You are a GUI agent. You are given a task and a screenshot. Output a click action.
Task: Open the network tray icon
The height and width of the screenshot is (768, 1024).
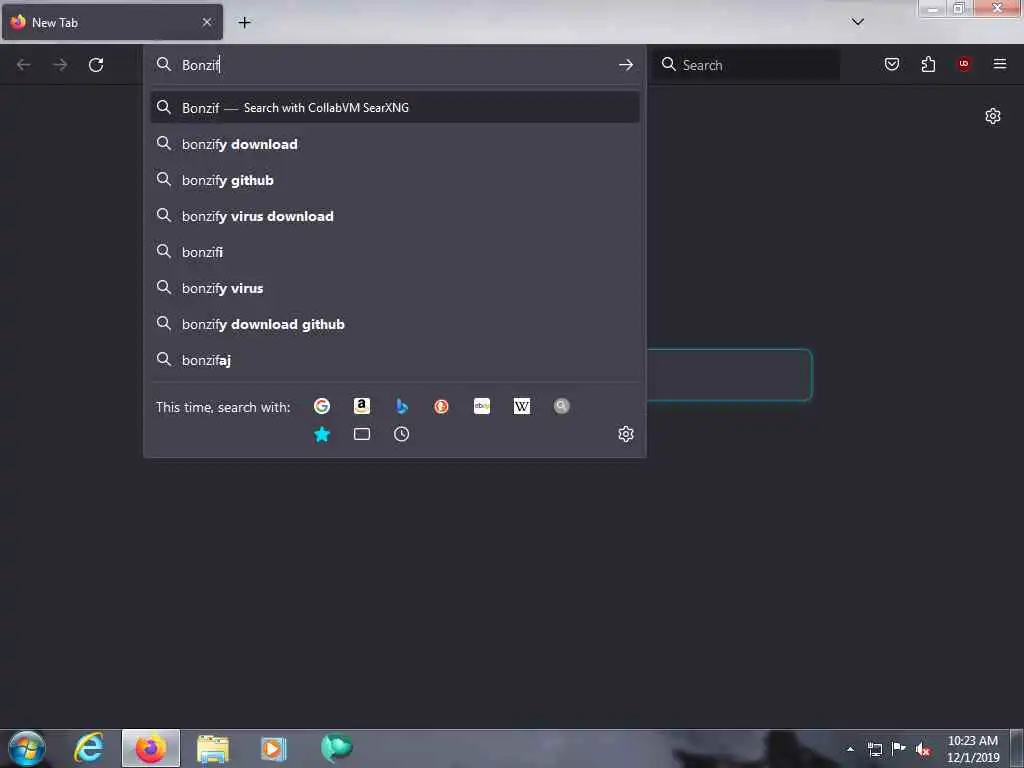[874, 749]
